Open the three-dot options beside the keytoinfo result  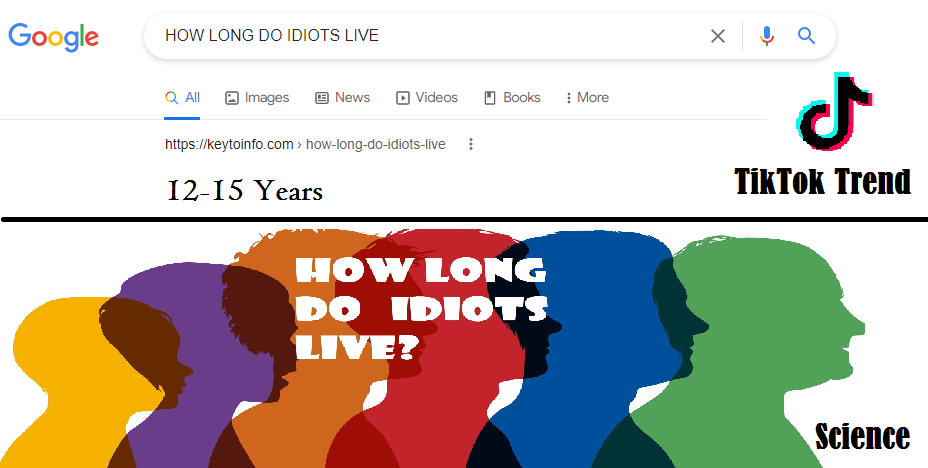(x=471, y=144)
